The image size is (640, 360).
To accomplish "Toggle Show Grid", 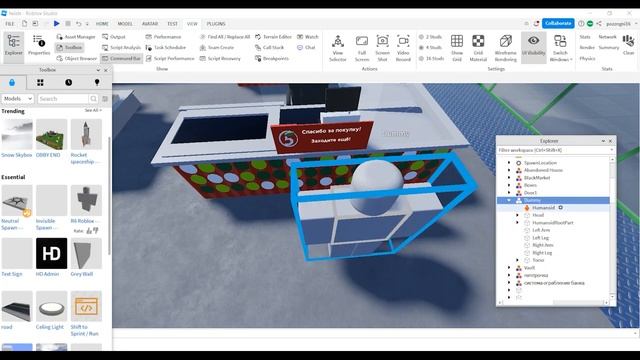I will (457, 48).
